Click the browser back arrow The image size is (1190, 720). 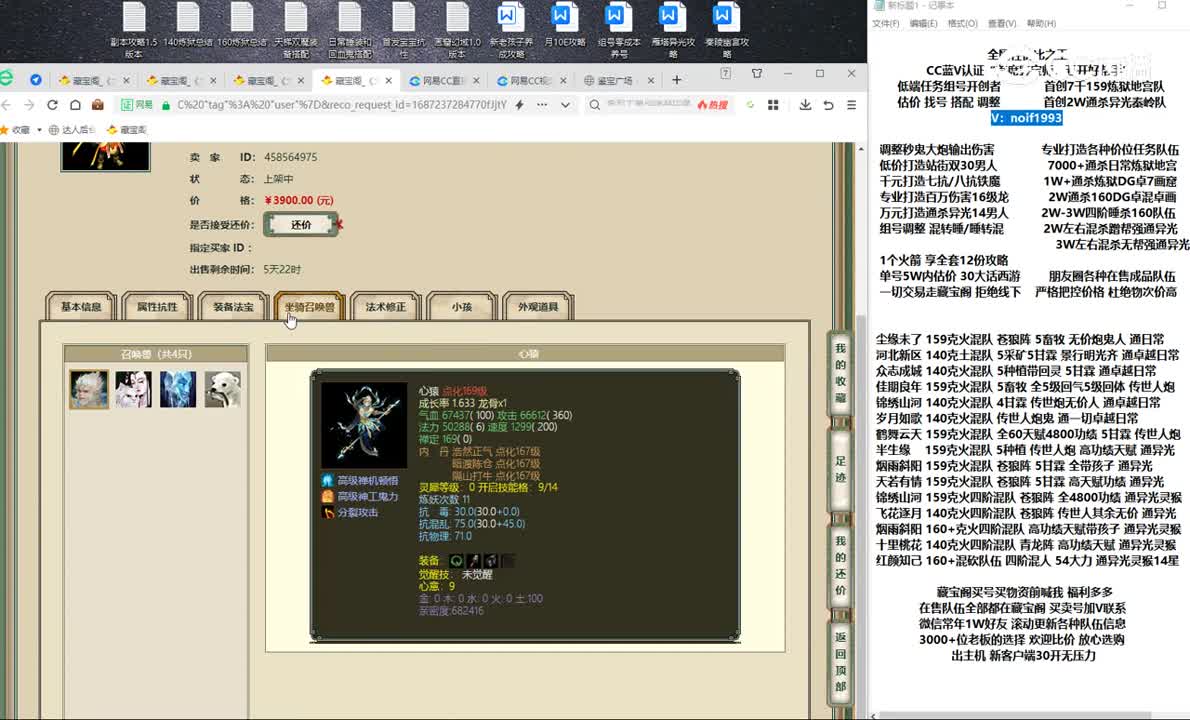[7, 105]
